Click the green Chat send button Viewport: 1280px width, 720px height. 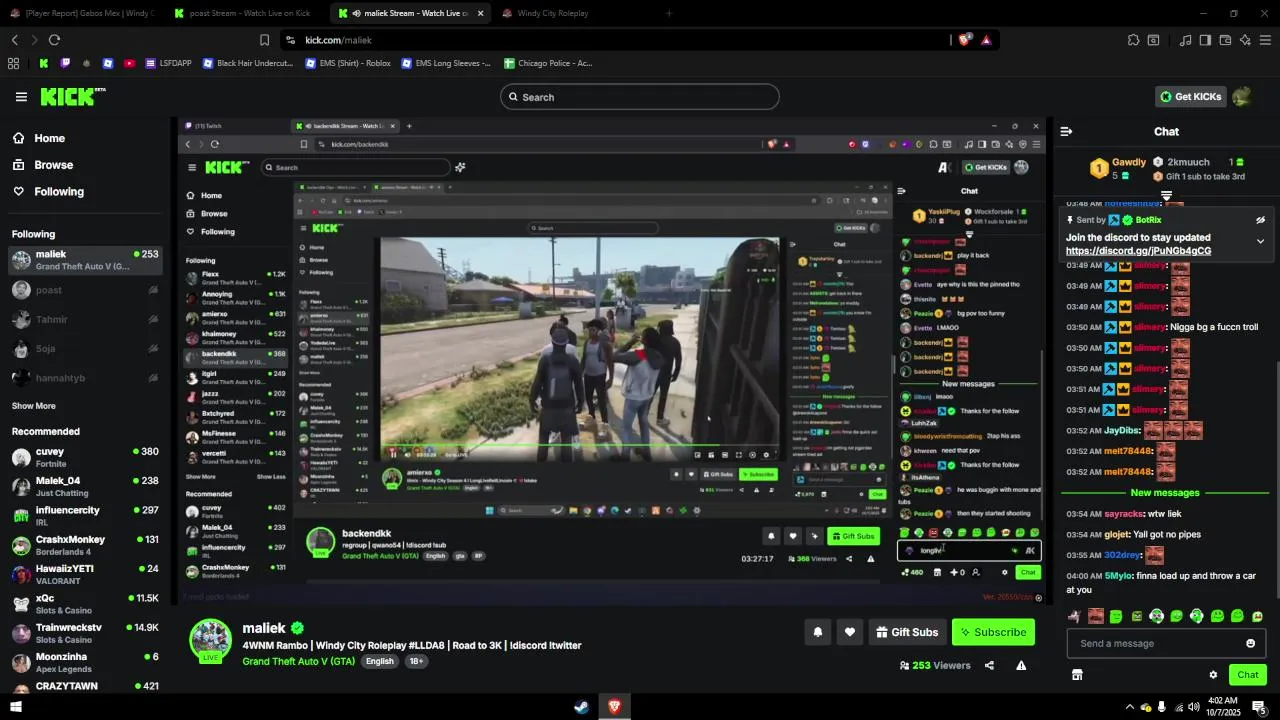[x=1248, y=675]
